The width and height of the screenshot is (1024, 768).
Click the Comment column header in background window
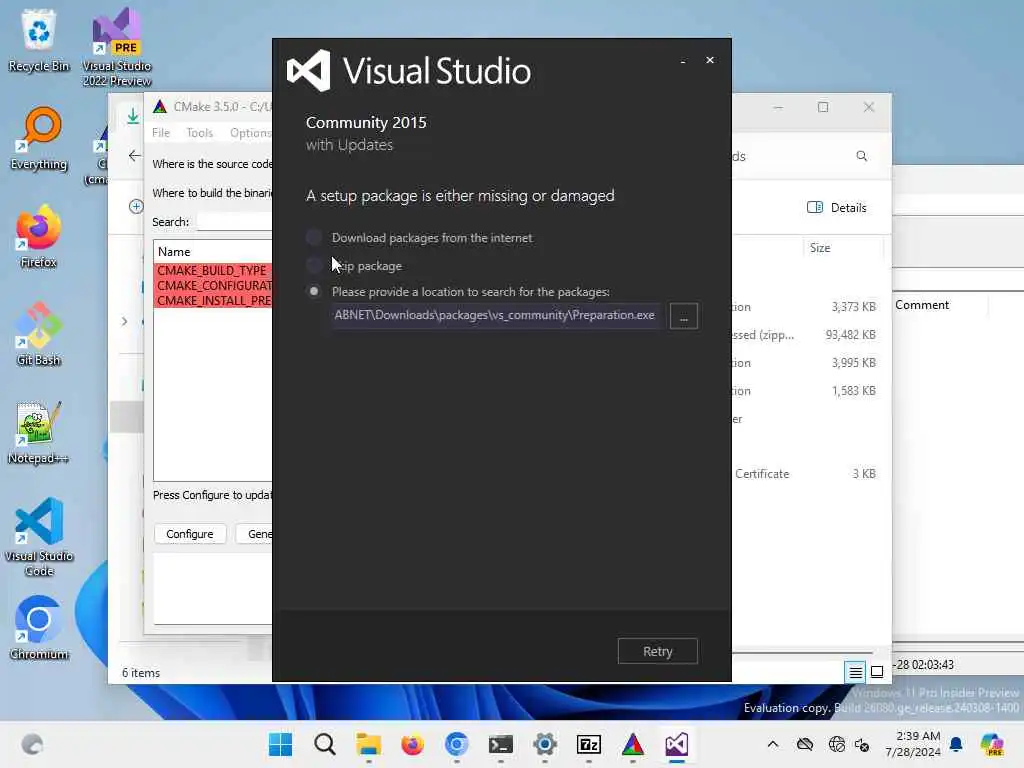point(921,305)
